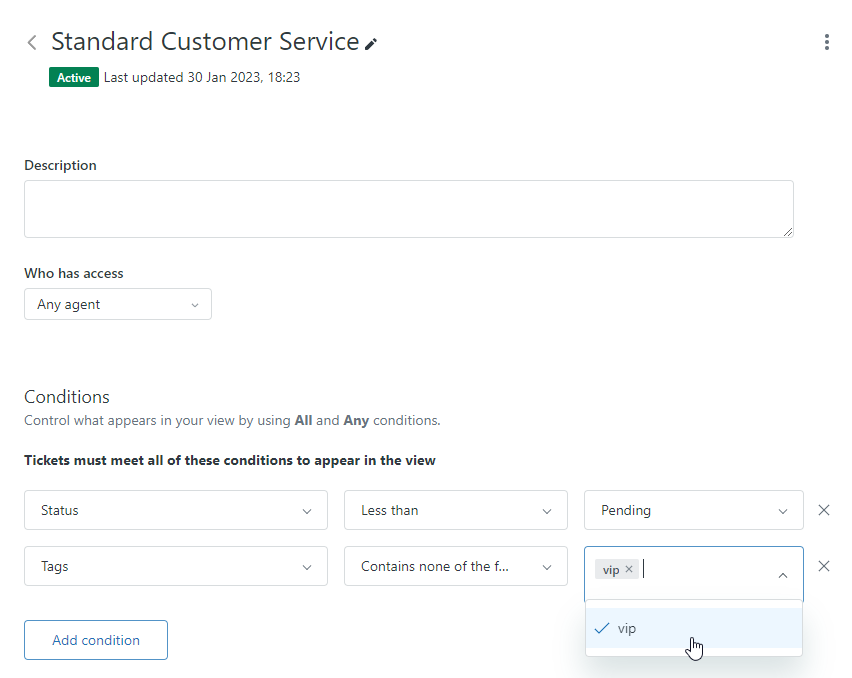Image resolution: width=852 pixels, height=678 pixels.
Task: Click the edit pencil next to the view title
Action: [x=372, y=42]
